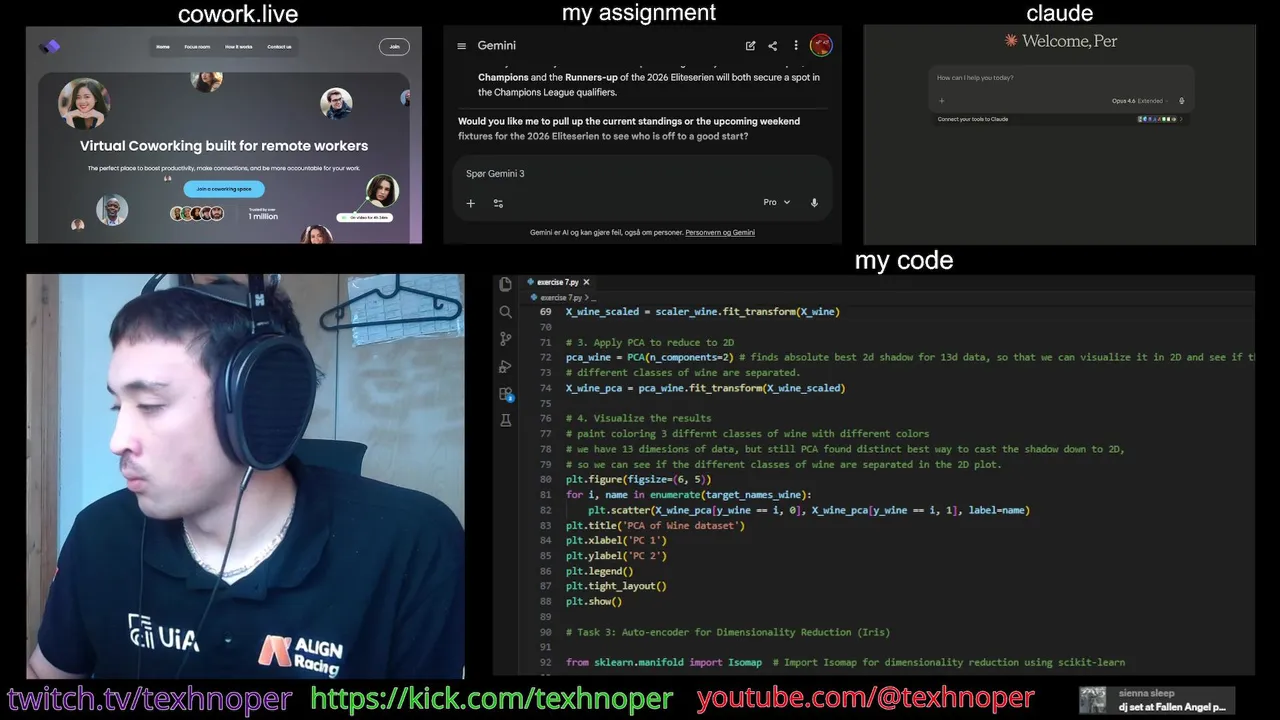
Task: Click the youtube.com/@texhnoper overlay text
Action: coord(865,698)
